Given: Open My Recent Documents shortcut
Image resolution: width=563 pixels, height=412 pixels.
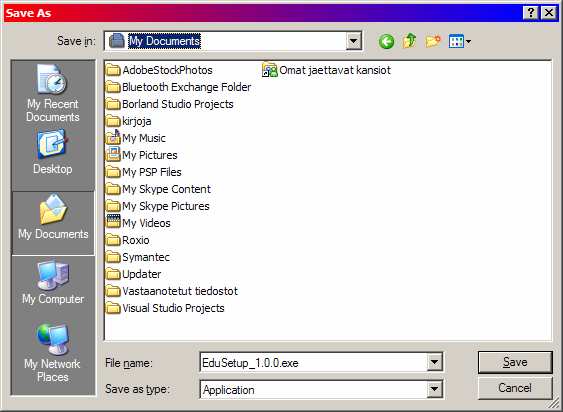Looking at the screenshot, I should pyautogui.click(x=53, y=94).
